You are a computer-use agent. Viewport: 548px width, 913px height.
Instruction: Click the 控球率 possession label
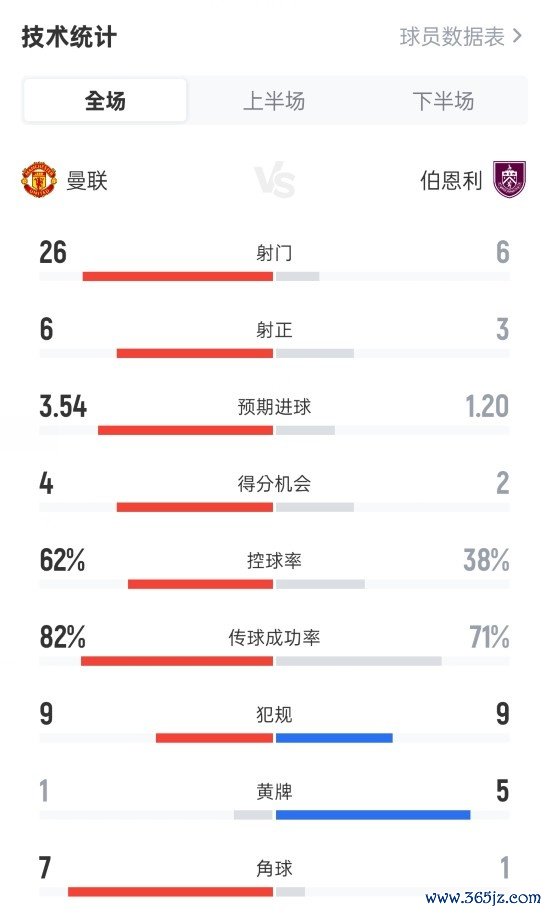(x=274, y=560)
